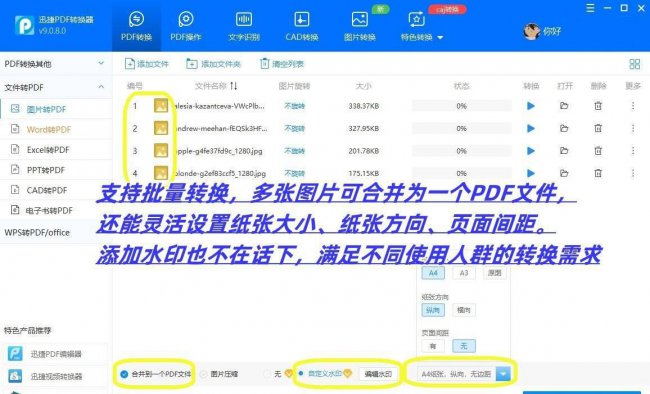
Task: Open folder for apple-g4fe37fd9c file
Action: point(564,151)
